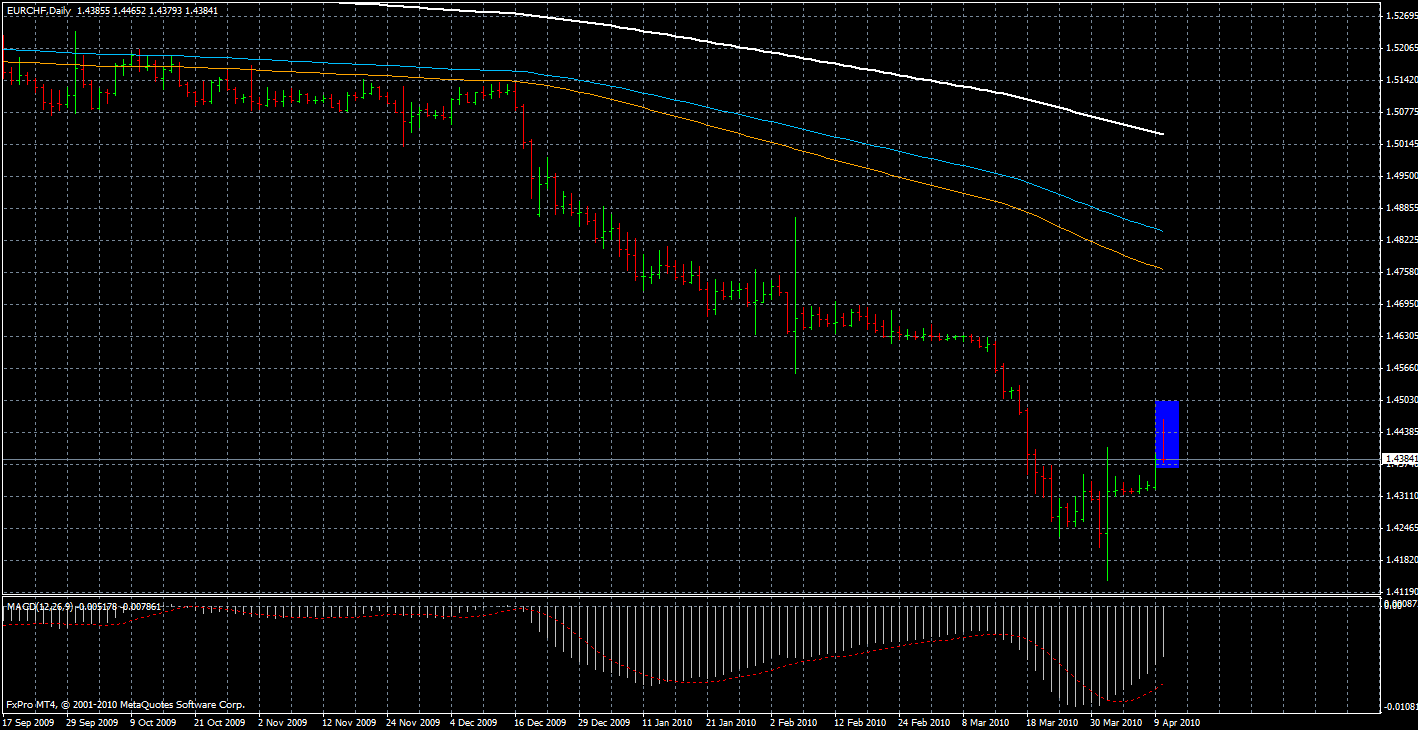The image size is (1418, 730).
Task: Click the 1.46950 price scale label
Action: pyautogui.click(x=1401, y=304)
